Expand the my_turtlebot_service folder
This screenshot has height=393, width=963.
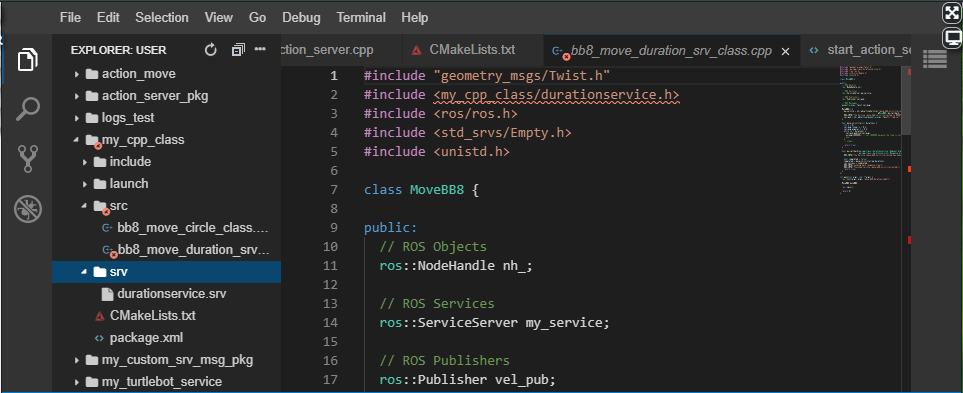tap(77, 382)
